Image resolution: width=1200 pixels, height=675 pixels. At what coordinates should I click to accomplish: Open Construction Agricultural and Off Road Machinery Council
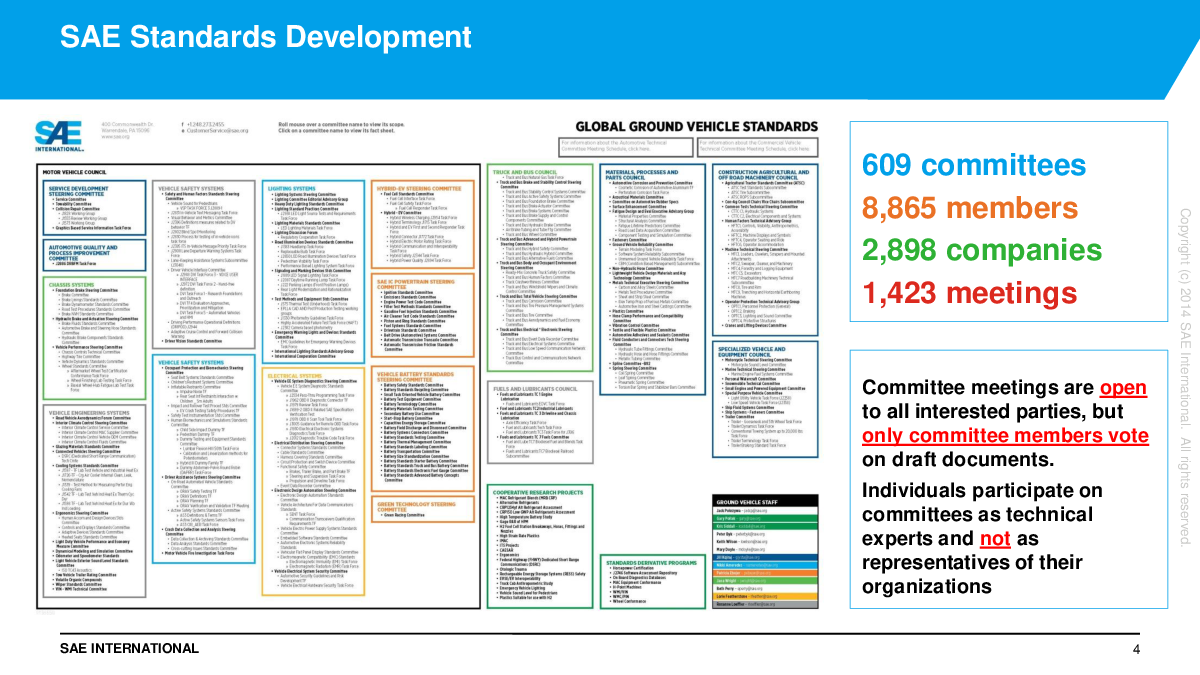coord(765,173)
